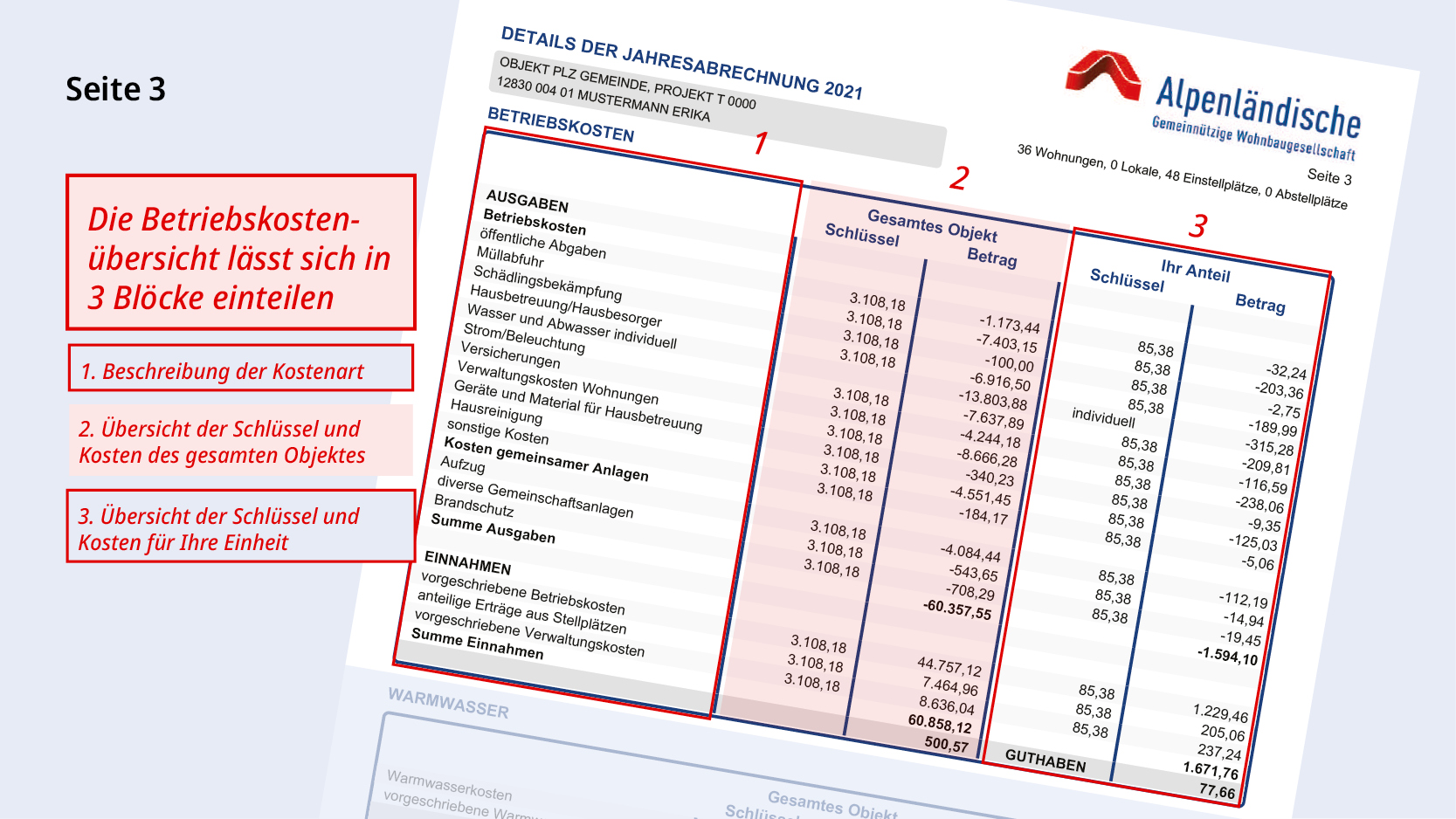Click the 'WARMWASSER' section heading
Screen dimensions: 1456x819
448,703
